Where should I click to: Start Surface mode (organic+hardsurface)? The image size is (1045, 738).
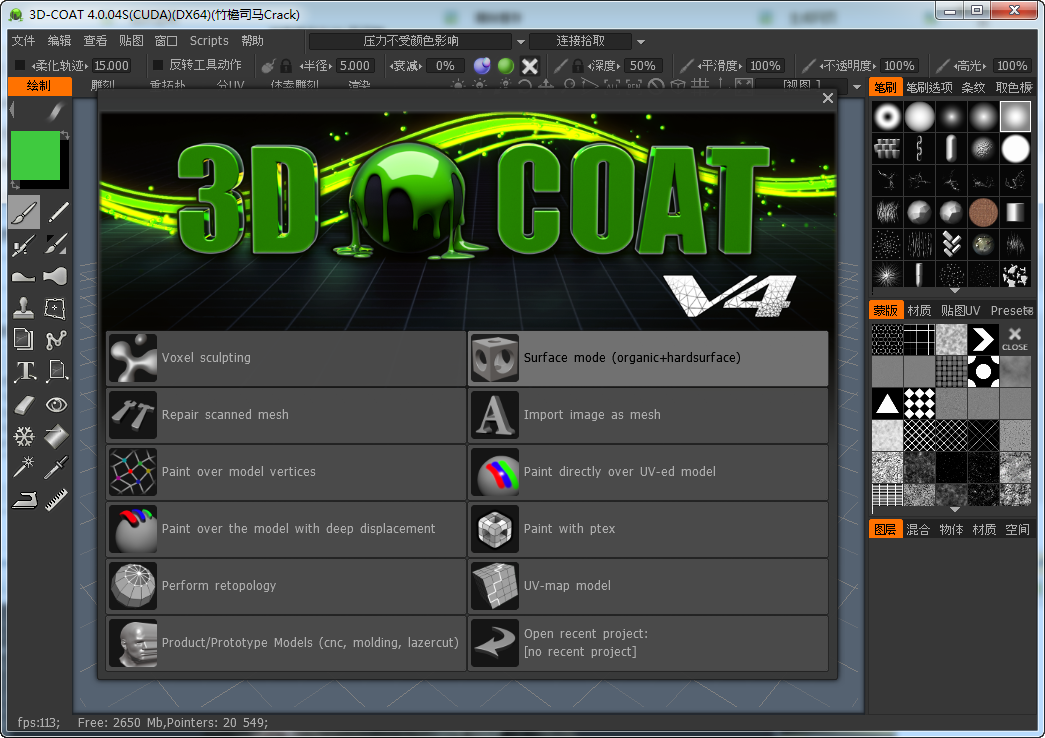coord(648,358)
